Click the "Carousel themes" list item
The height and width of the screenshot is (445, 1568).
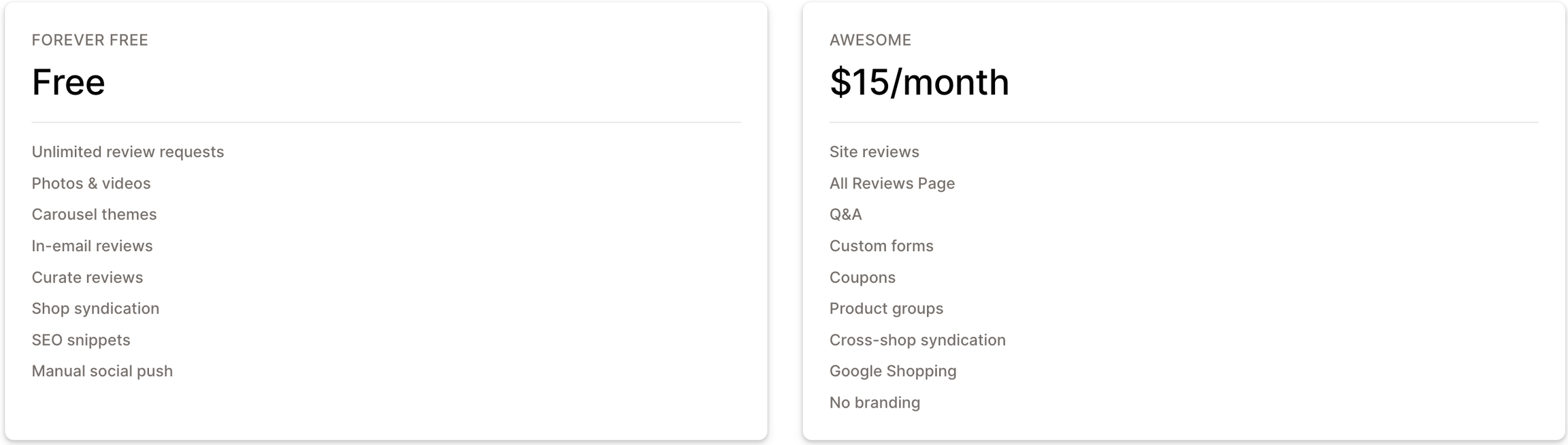coord(94,214)
